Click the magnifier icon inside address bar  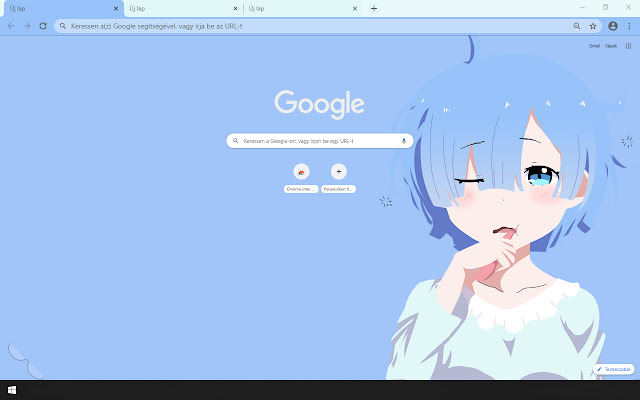click(63, 26)
